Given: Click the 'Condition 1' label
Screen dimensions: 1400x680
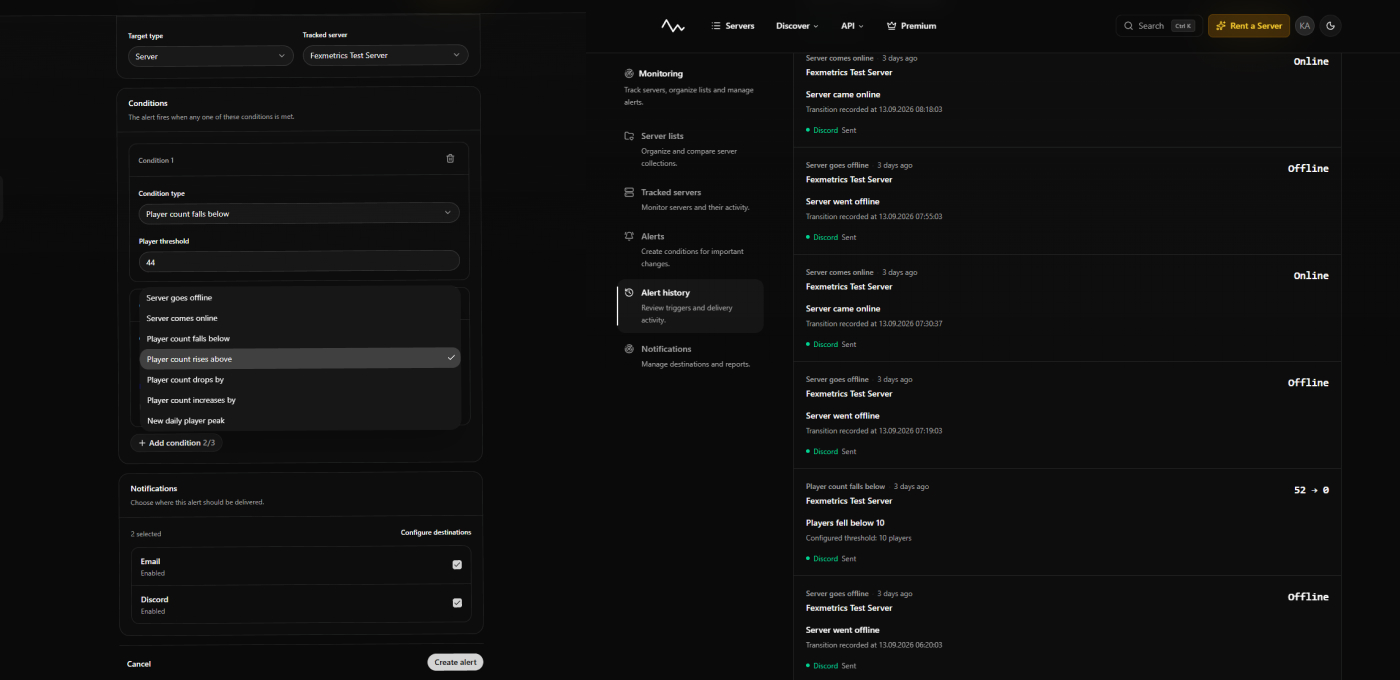Looking at the screenshot, I should (x=156, y=160).
